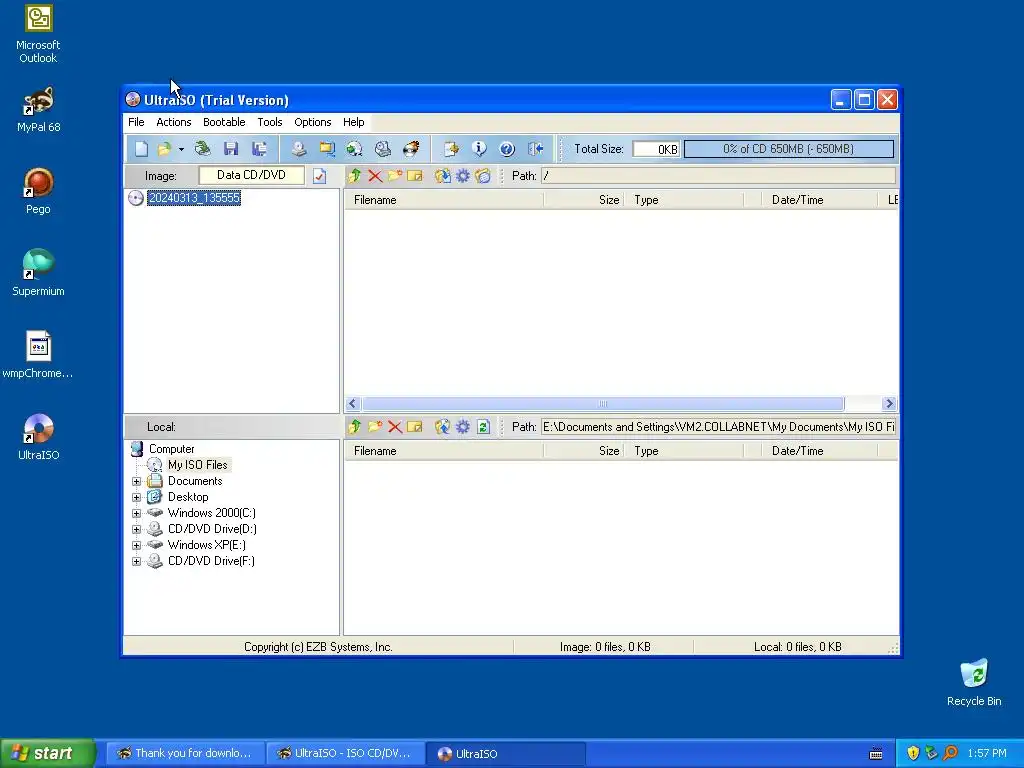Sort local list by Type column
The image size is (1024, 768).
684,451
